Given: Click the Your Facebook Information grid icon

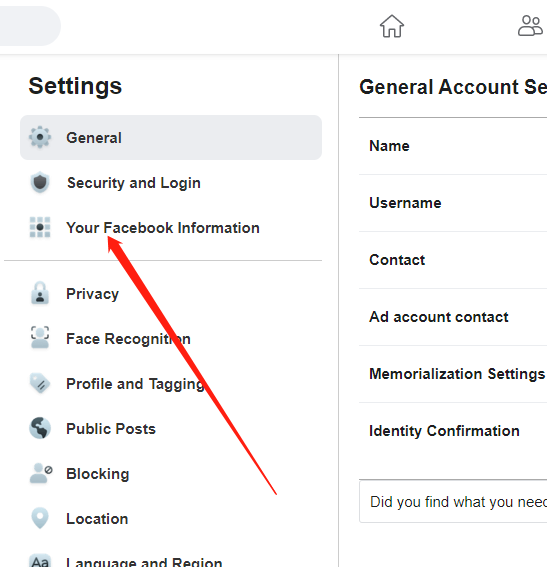Looking at the screenshot, I should tap(40, 227).
